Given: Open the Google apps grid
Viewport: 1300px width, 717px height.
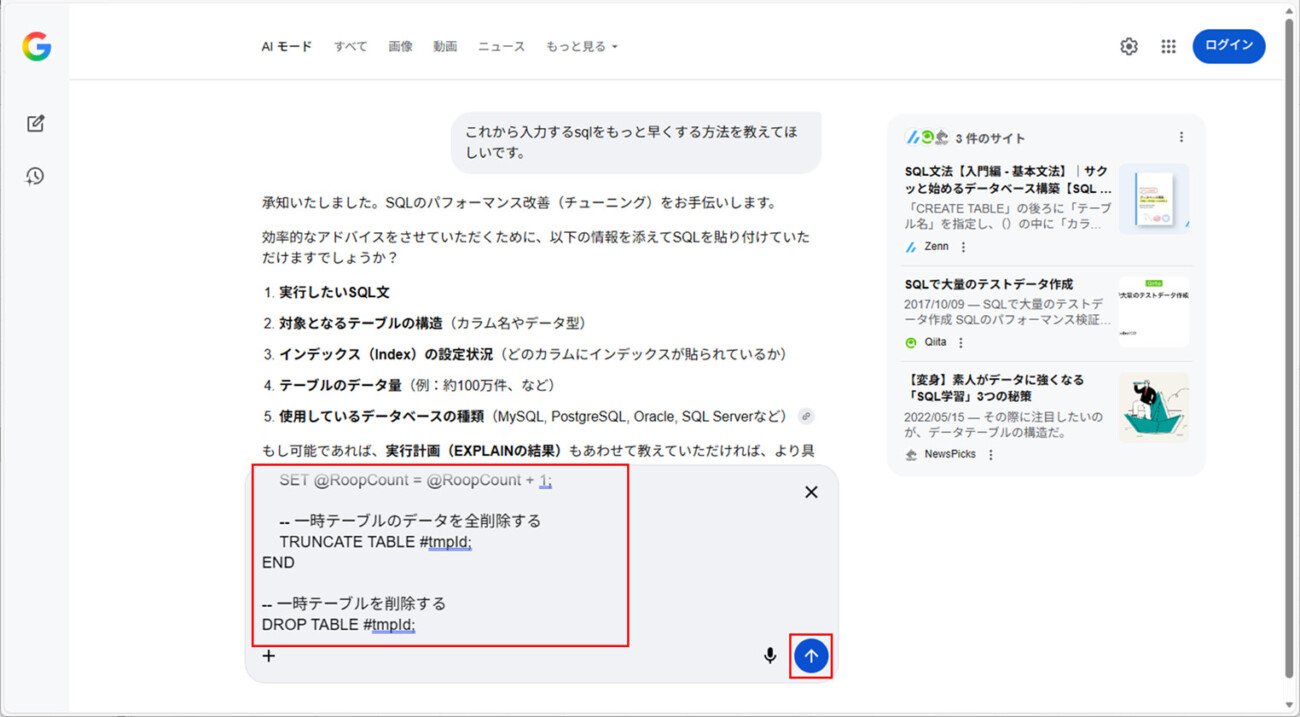Looking at the screenshot, I should [1168, 47].
